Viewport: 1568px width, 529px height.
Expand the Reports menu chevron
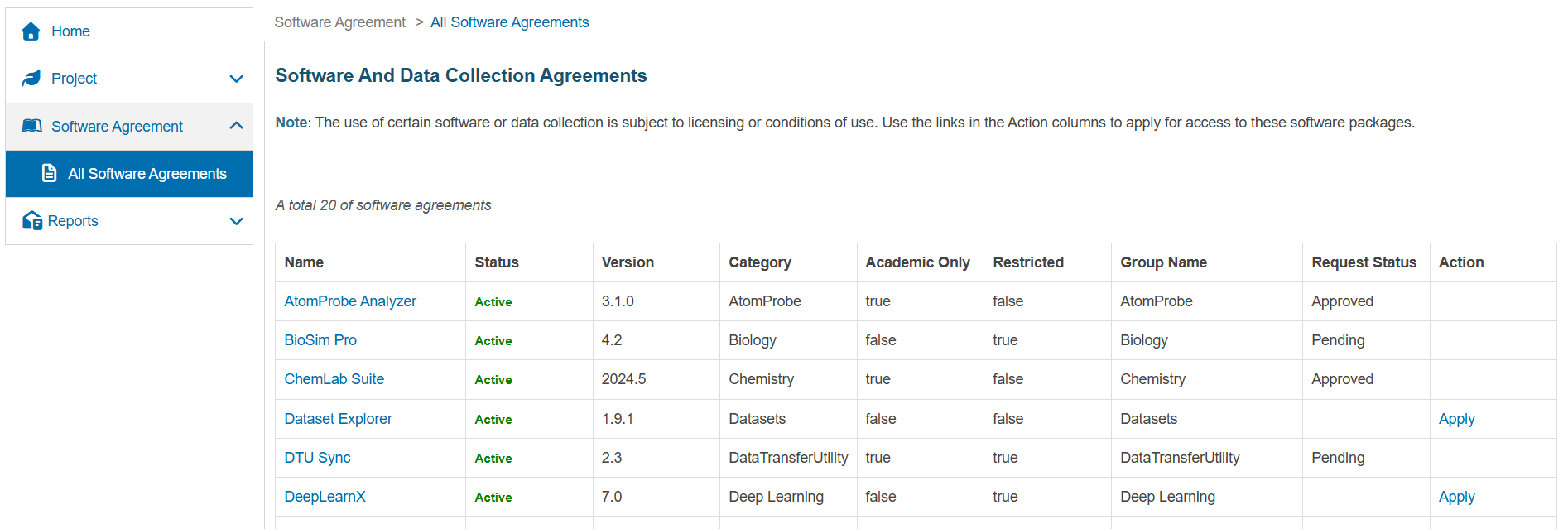236,221
